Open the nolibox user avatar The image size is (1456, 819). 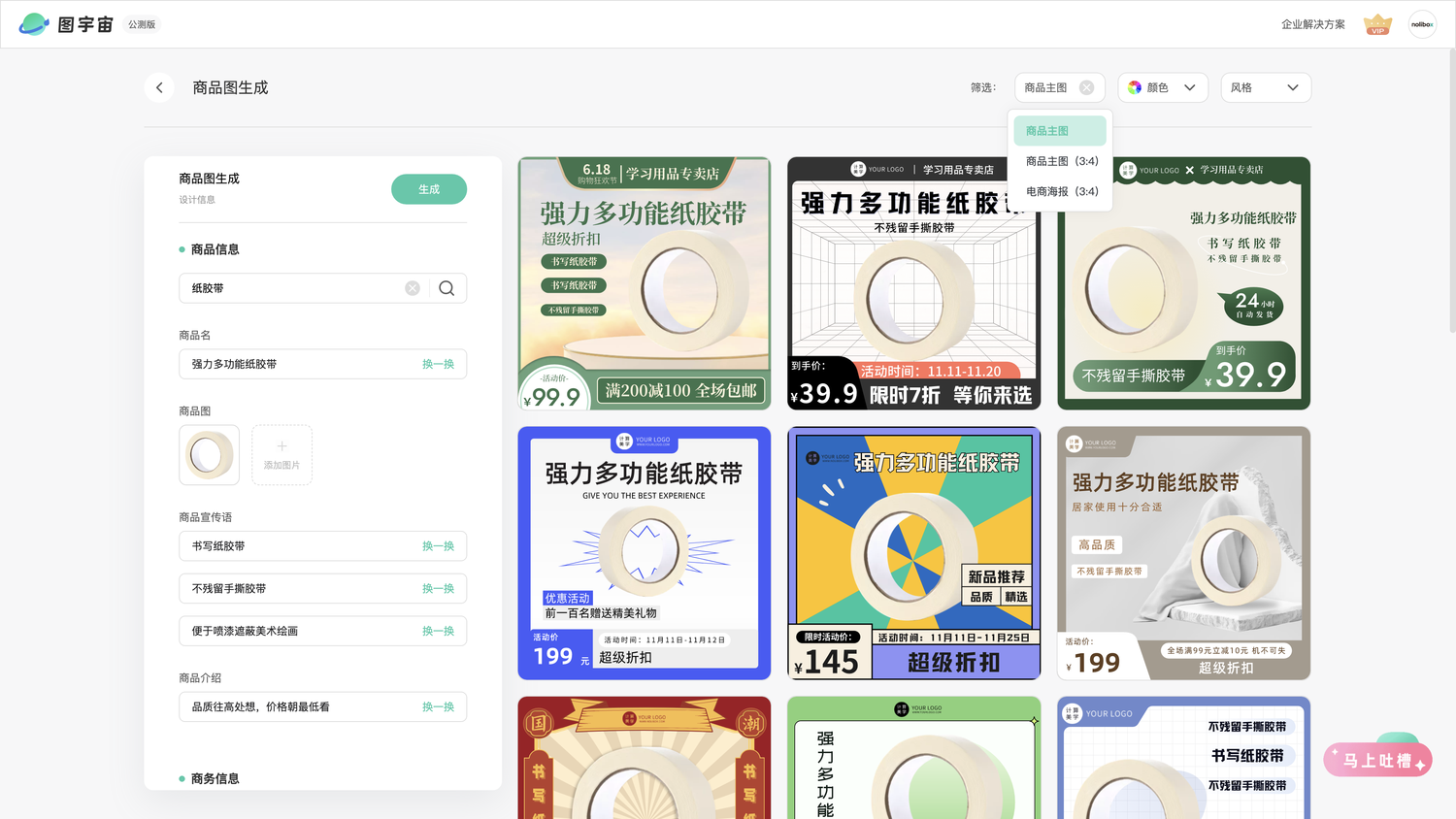(1422, 24)
